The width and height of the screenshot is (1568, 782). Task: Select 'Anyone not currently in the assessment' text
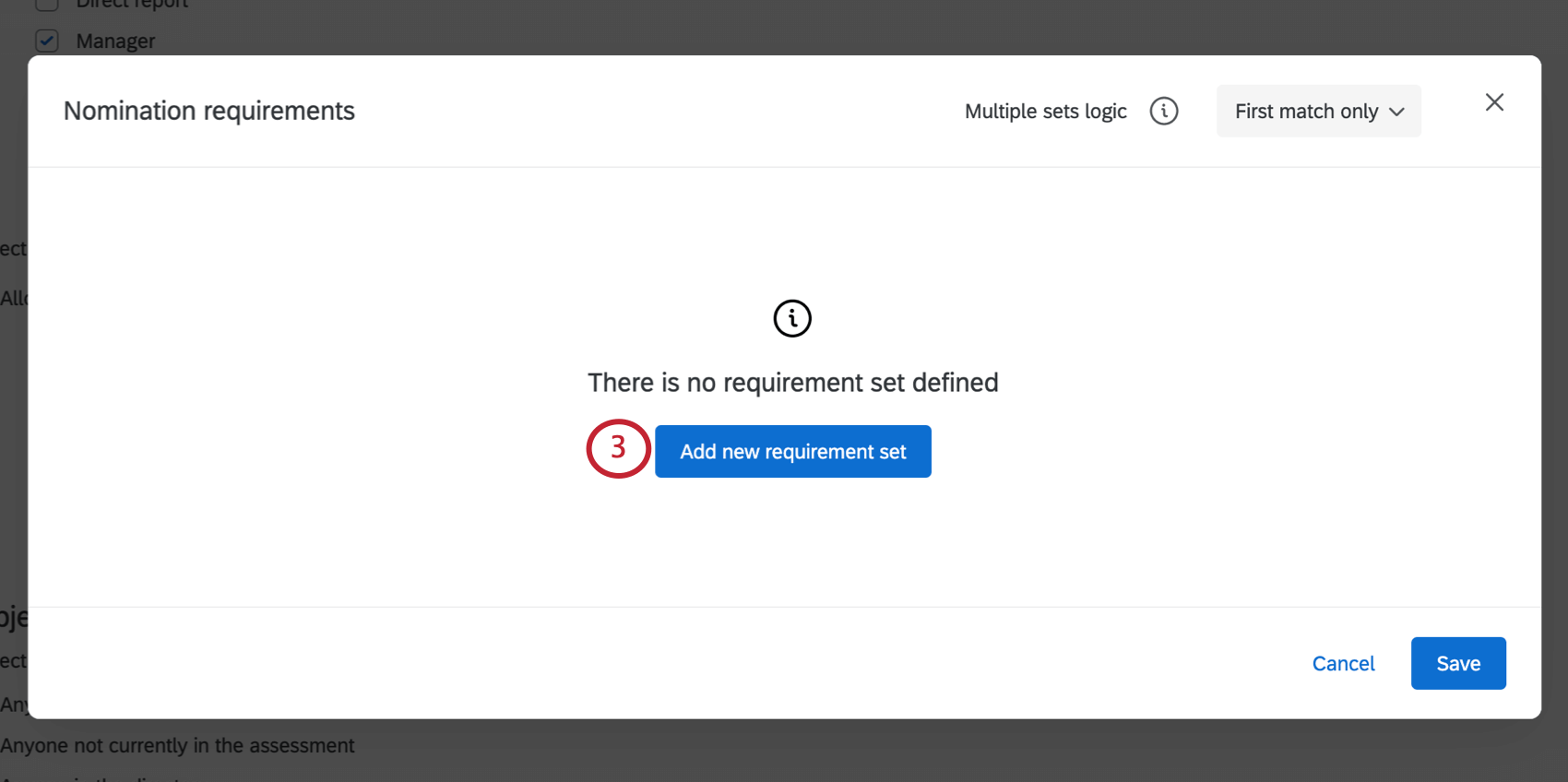tap(177, 745)
